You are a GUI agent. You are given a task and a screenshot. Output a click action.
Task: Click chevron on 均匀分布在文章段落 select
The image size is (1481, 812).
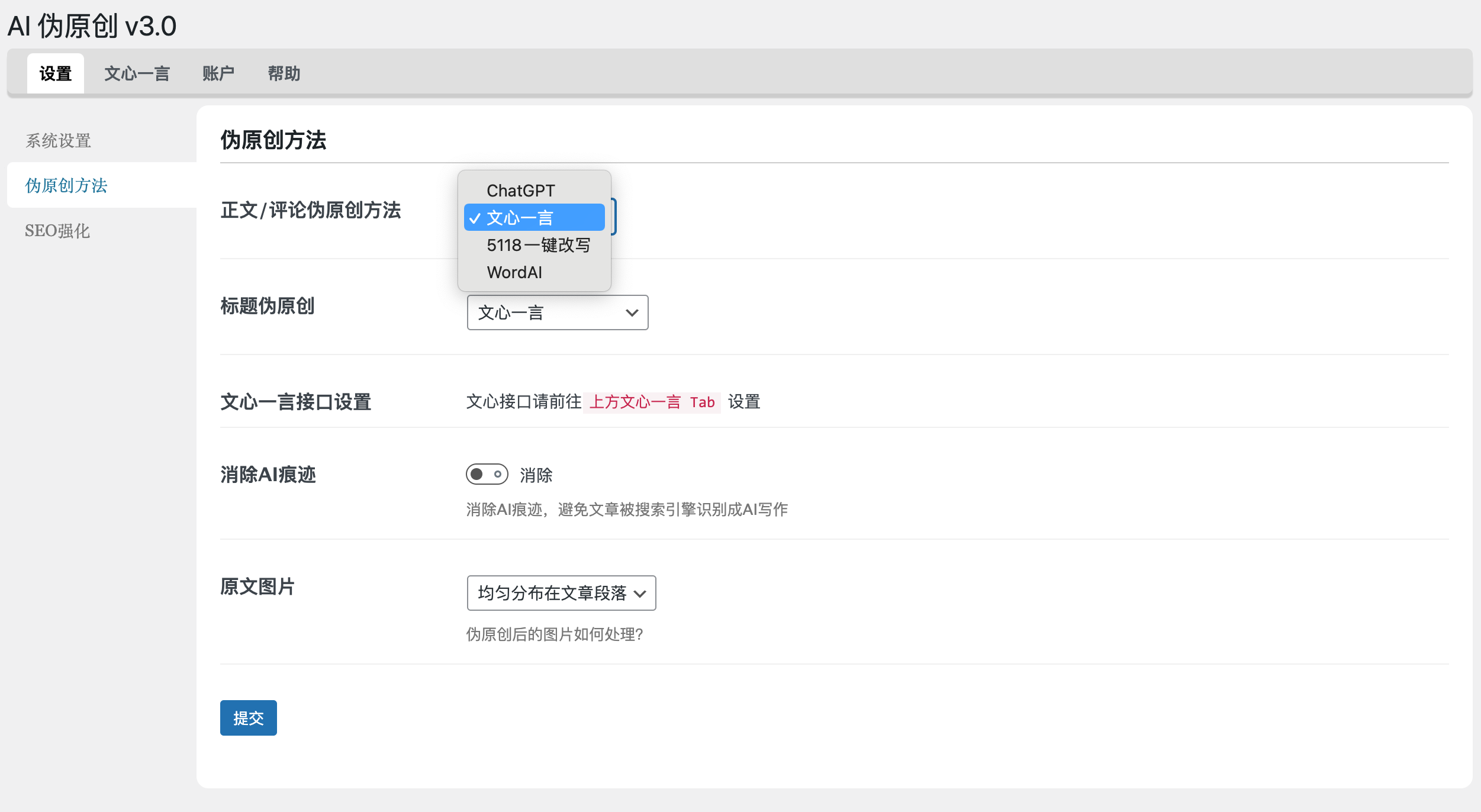640,594
